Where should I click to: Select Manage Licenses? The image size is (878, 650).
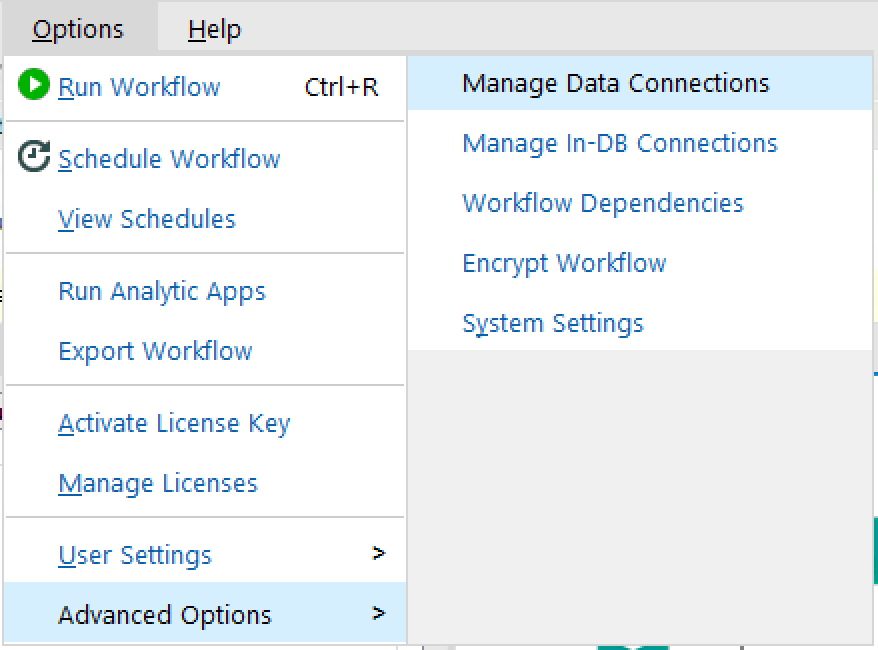coord(158,483)
